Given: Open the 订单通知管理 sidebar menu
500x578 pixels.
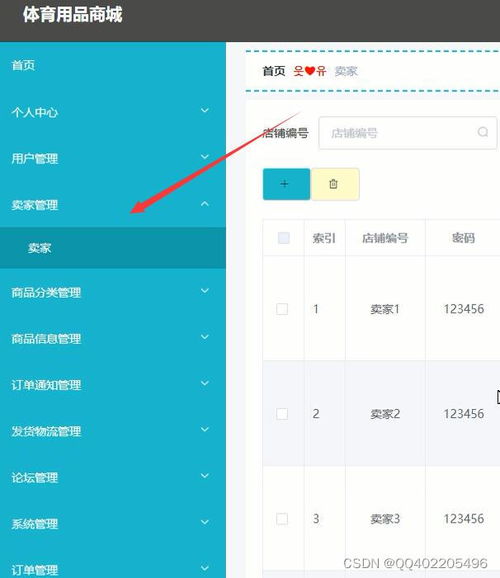Looking at the screenshot, I should (x=113, y=385).
